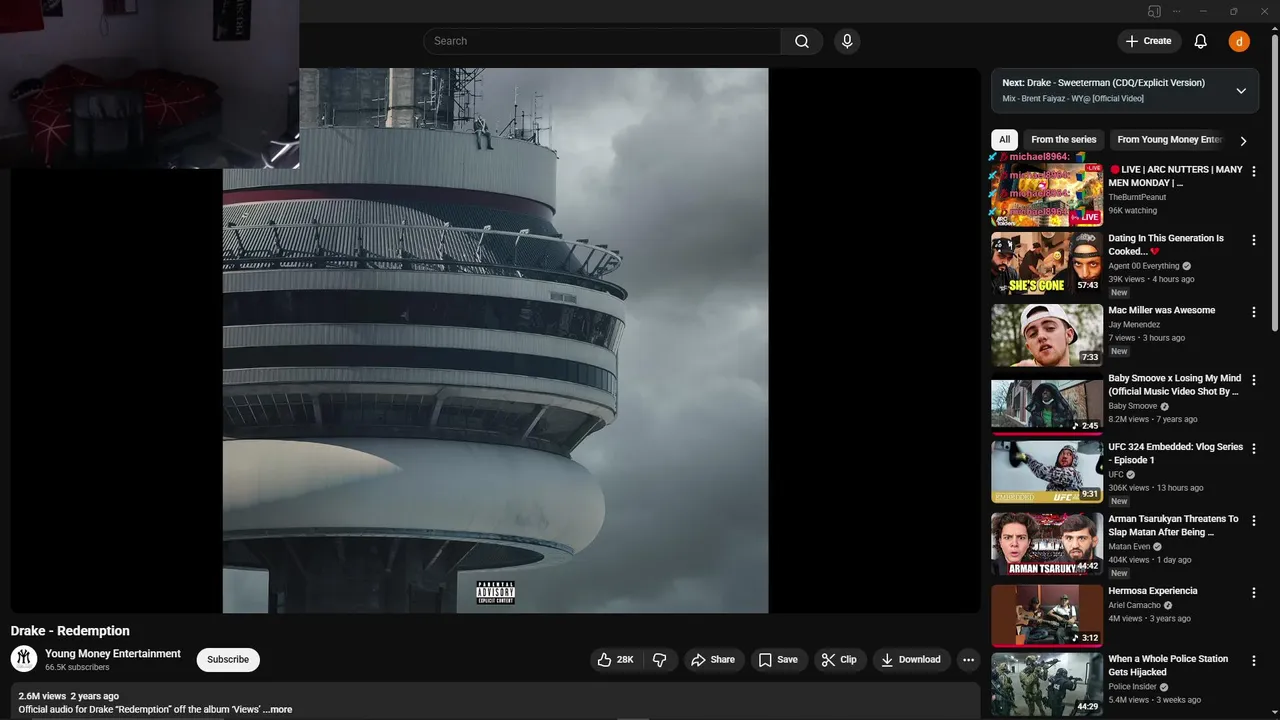Click the video player to pause

coord(495,340)
